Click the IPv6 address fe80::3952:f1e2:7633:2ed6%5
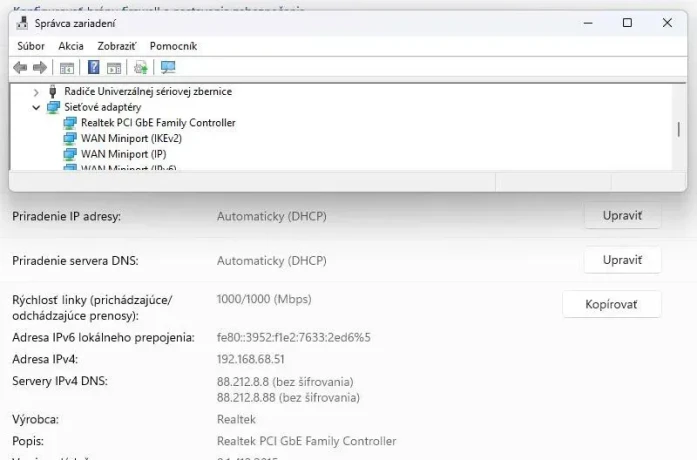Image resolution: width=697 pixels, height=460 pixels. [x=293, y=337]
